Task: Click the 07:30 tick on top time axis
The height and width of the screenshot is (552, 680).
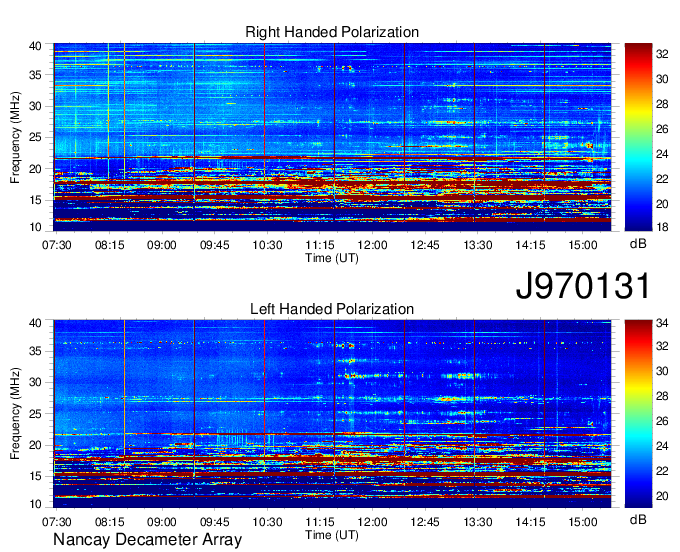Action: tap(56, 245)
